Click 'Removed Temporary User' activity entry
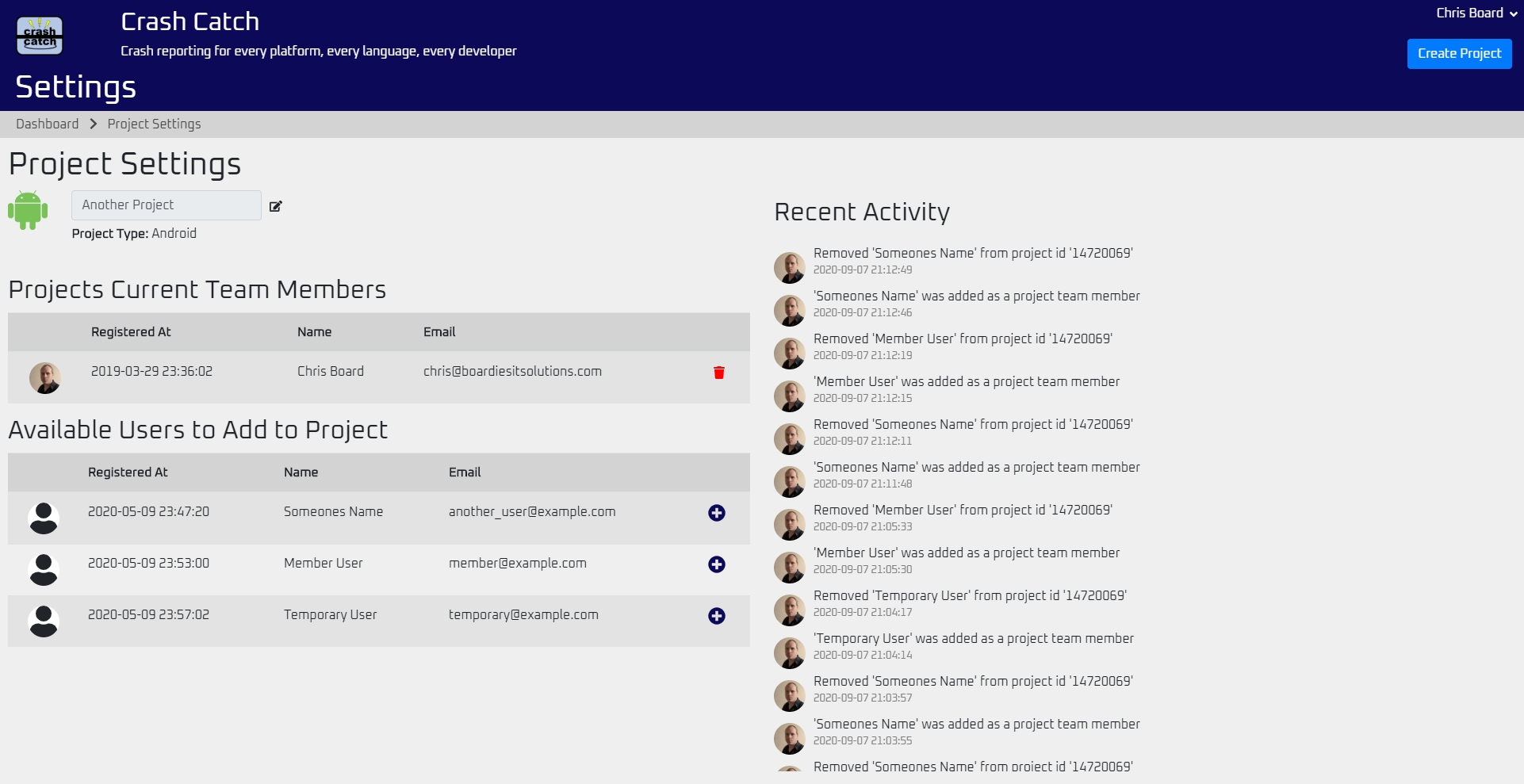Image resolution: width=1524 pixels, height=784 pixels. pyautogui.click(x=970, y=602)
